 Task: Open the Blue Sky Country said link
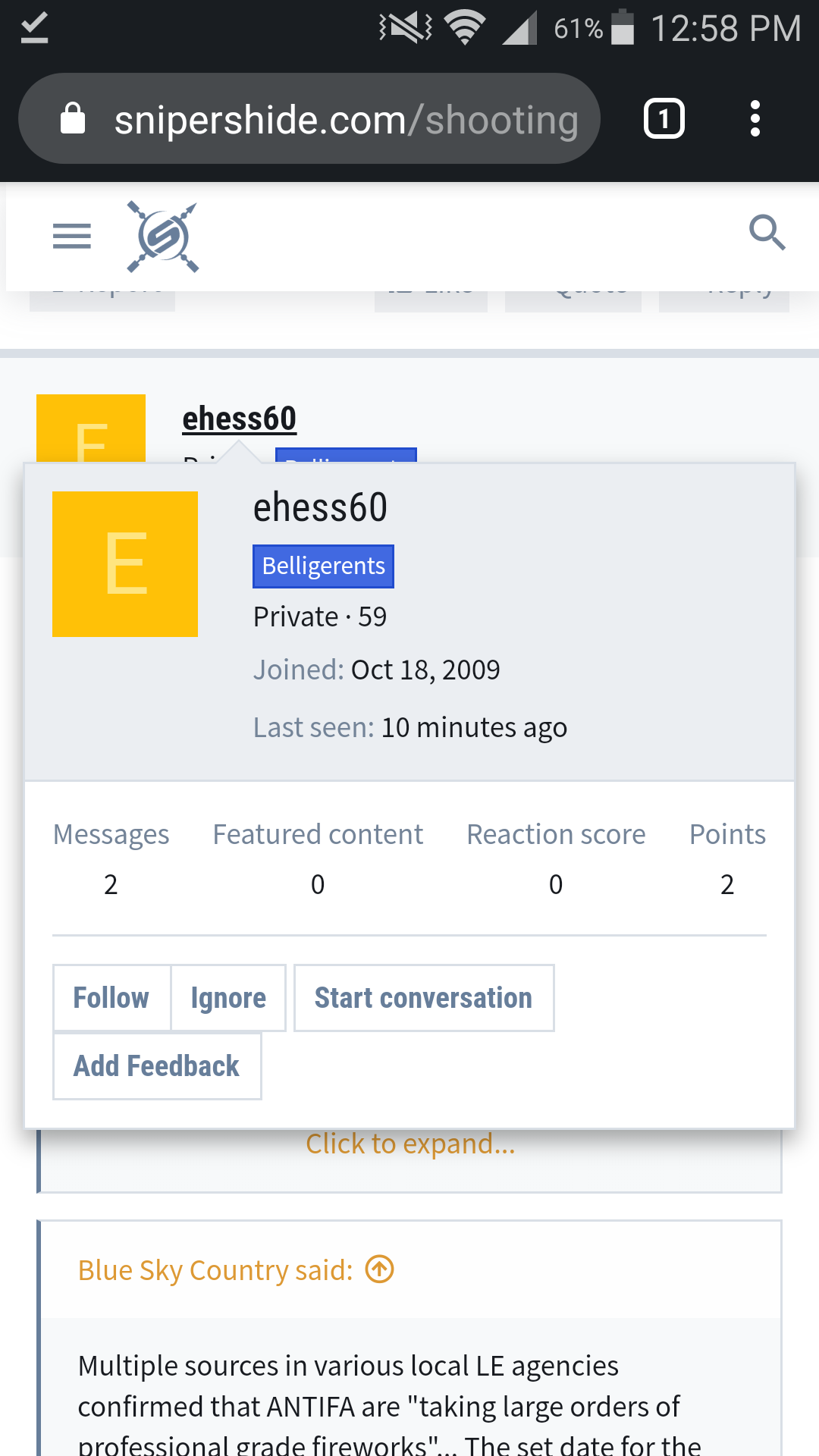[x=215, y=1270]
